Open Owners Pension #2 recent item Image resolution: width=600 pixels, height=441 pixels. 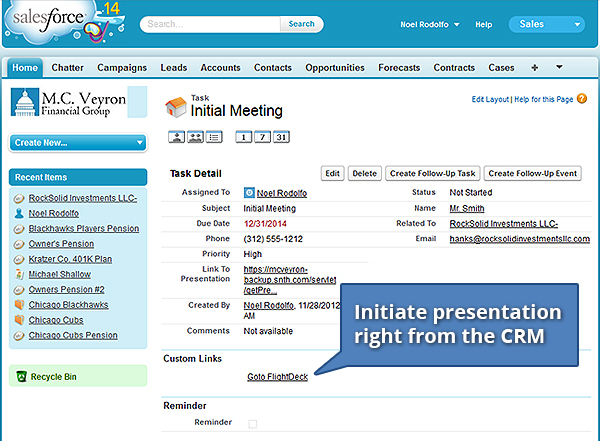pos(67,289)
